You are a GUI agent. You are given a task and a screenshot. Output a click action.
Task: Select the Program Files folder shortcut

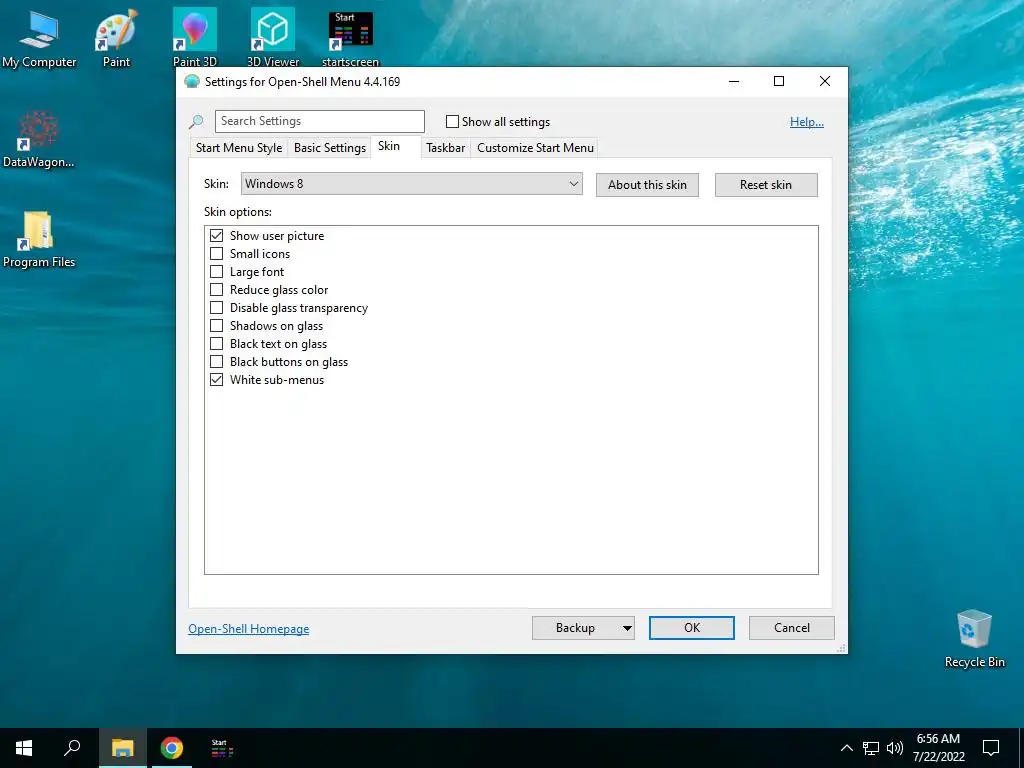pyautogui.click(x=39, y=239)
